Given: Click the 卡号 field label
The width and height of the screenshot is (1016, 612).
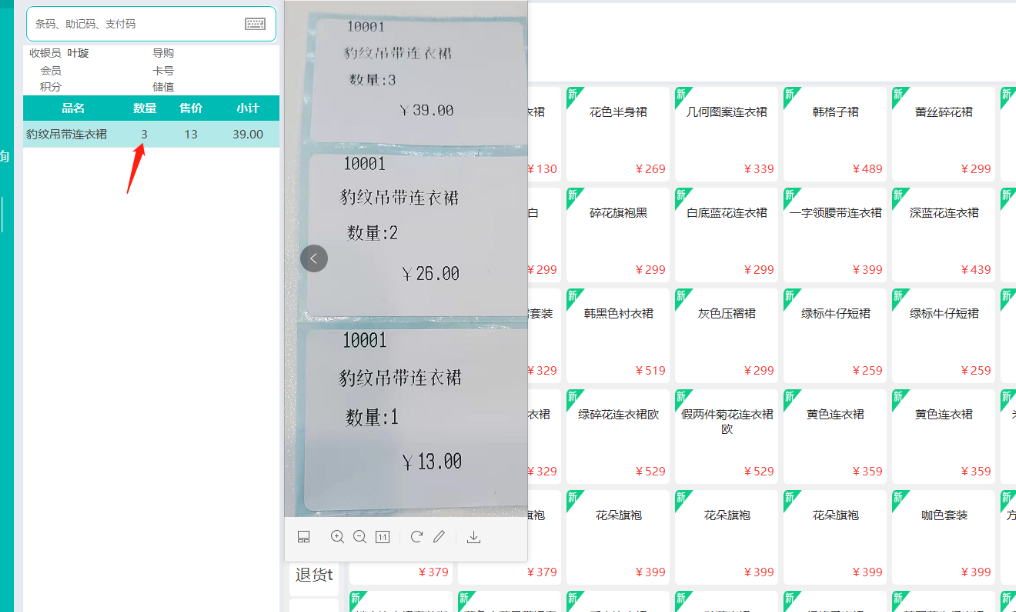Looking at the screenshot, I should [163, 70].
